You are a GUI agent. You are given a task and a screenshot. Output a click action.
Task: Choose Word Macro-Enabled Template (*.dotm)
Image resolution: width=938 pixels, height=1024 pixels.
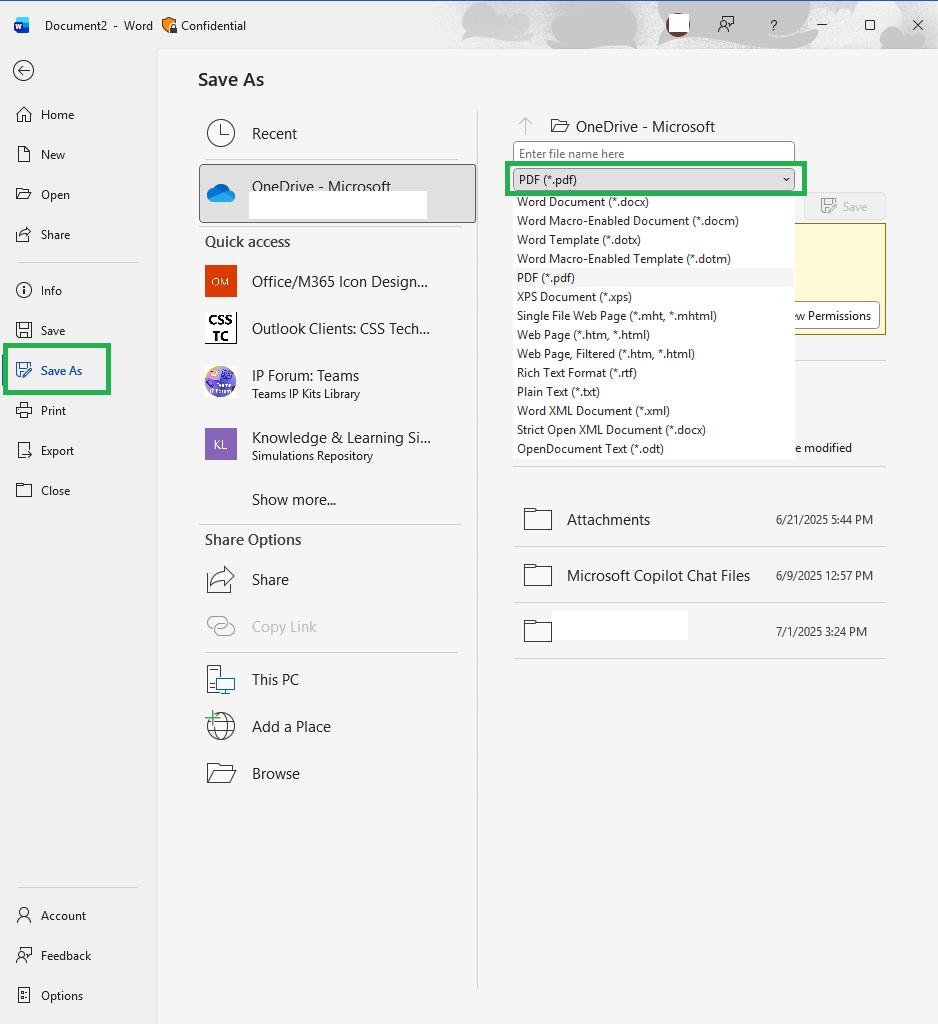click(x=654, y=259)
